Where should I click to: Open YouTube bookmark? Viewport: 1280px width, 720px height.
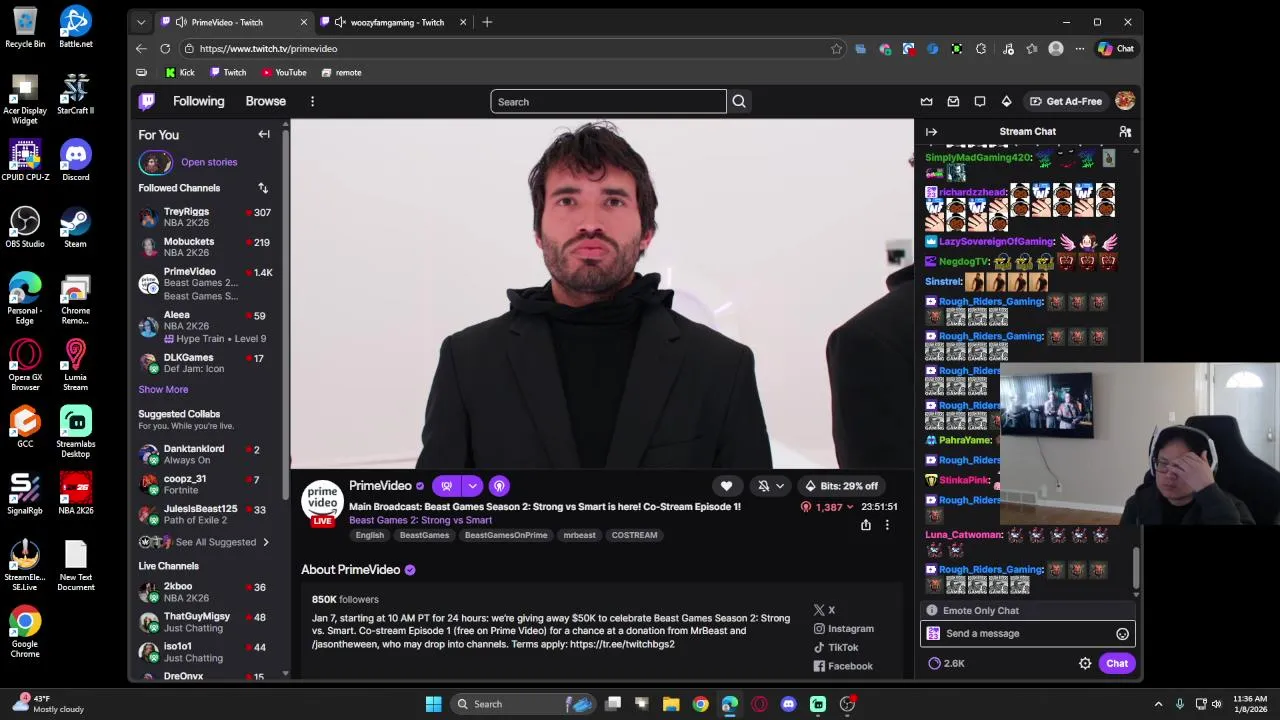click(x=284, y=72)
